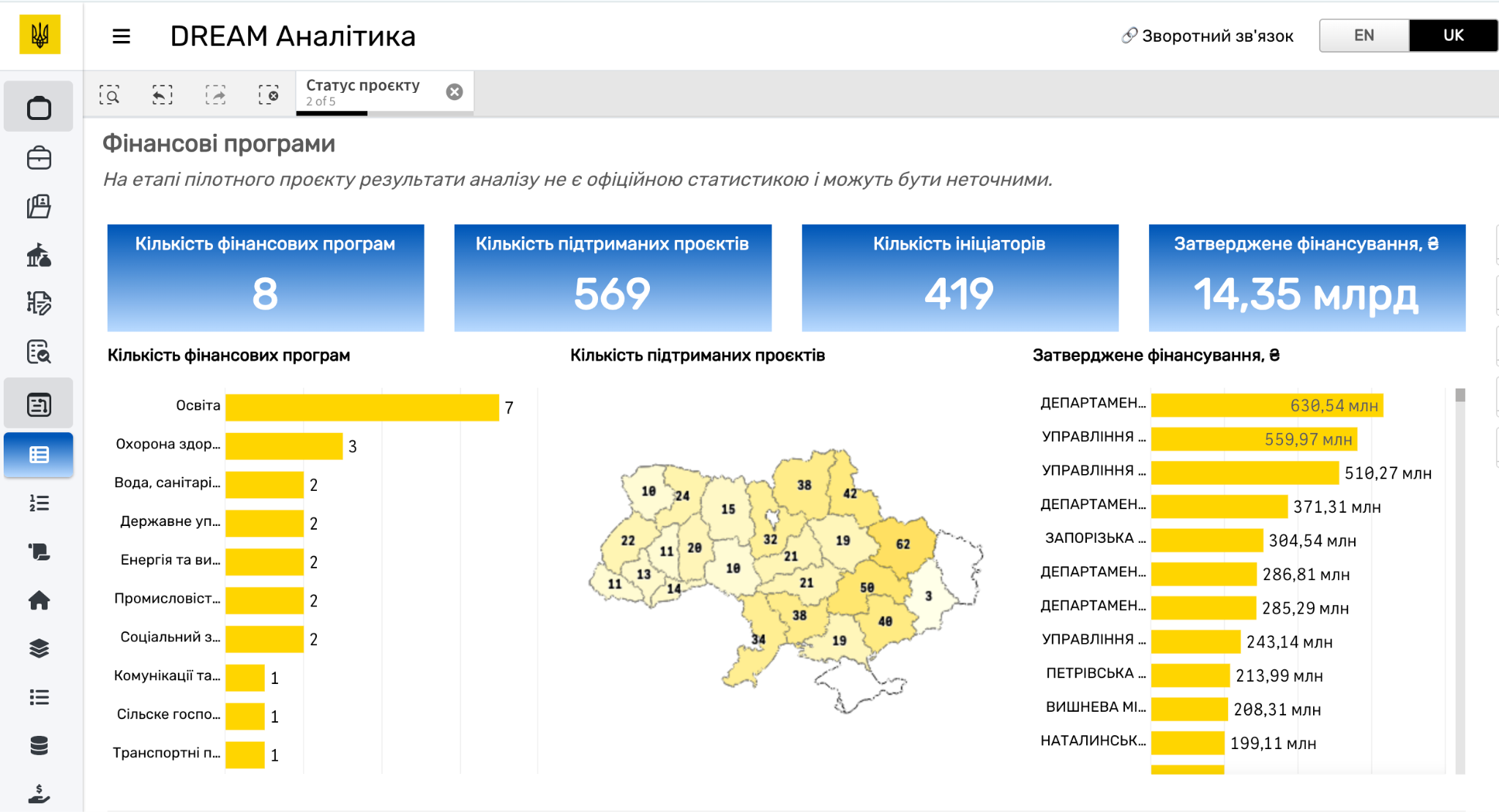Viewport: 1499px width, 812px height.
Task: Open the Статус проєкту selection tab
Action: (363, 92)
